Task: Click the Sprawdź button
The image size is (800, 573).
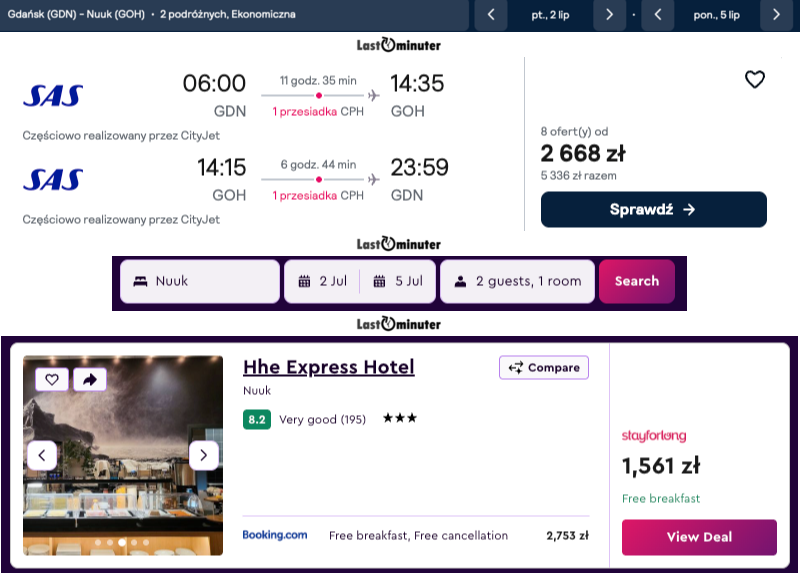Action: tap(654, 209)
